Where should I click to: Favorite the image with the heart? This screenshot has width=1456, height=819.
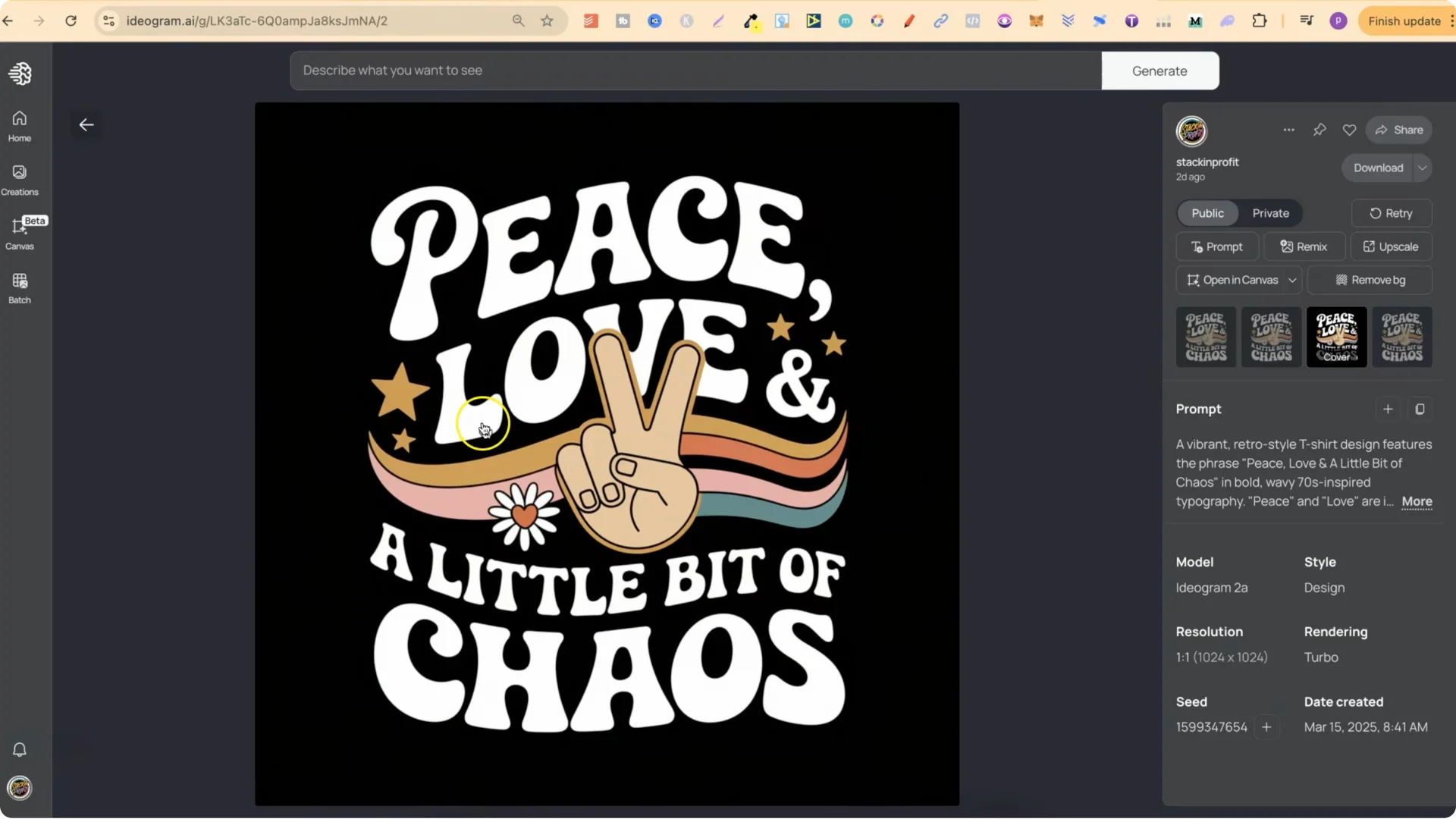coord(1350,130)
